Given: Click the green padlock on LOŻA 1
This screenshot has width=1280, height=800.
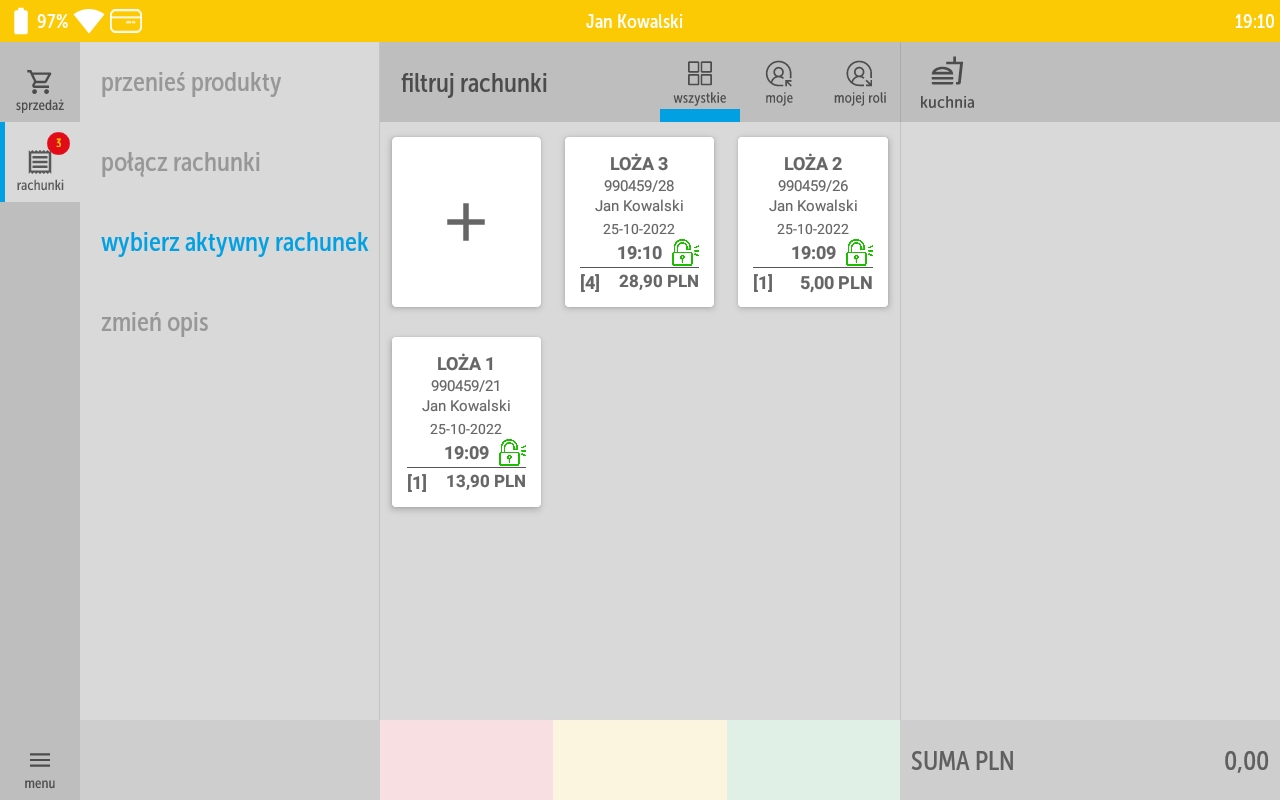Looking at the screenshot, I should tap(511, 453).
